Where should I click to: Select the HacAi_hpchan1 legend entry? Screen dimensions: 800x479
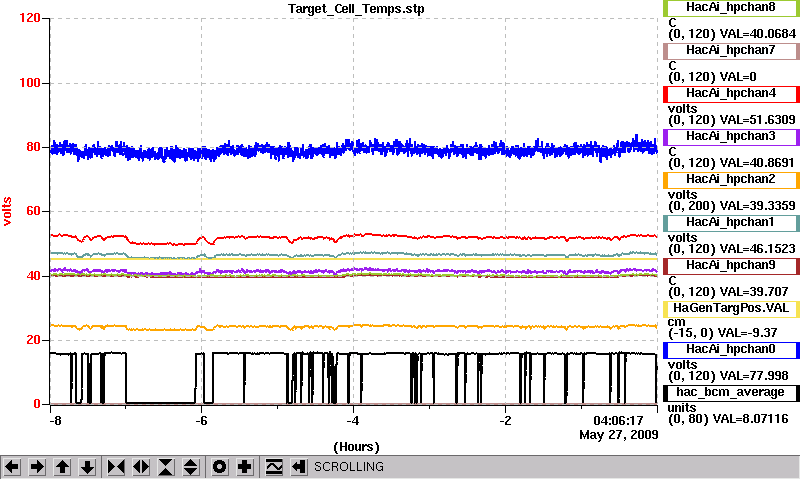pos(731,223)
